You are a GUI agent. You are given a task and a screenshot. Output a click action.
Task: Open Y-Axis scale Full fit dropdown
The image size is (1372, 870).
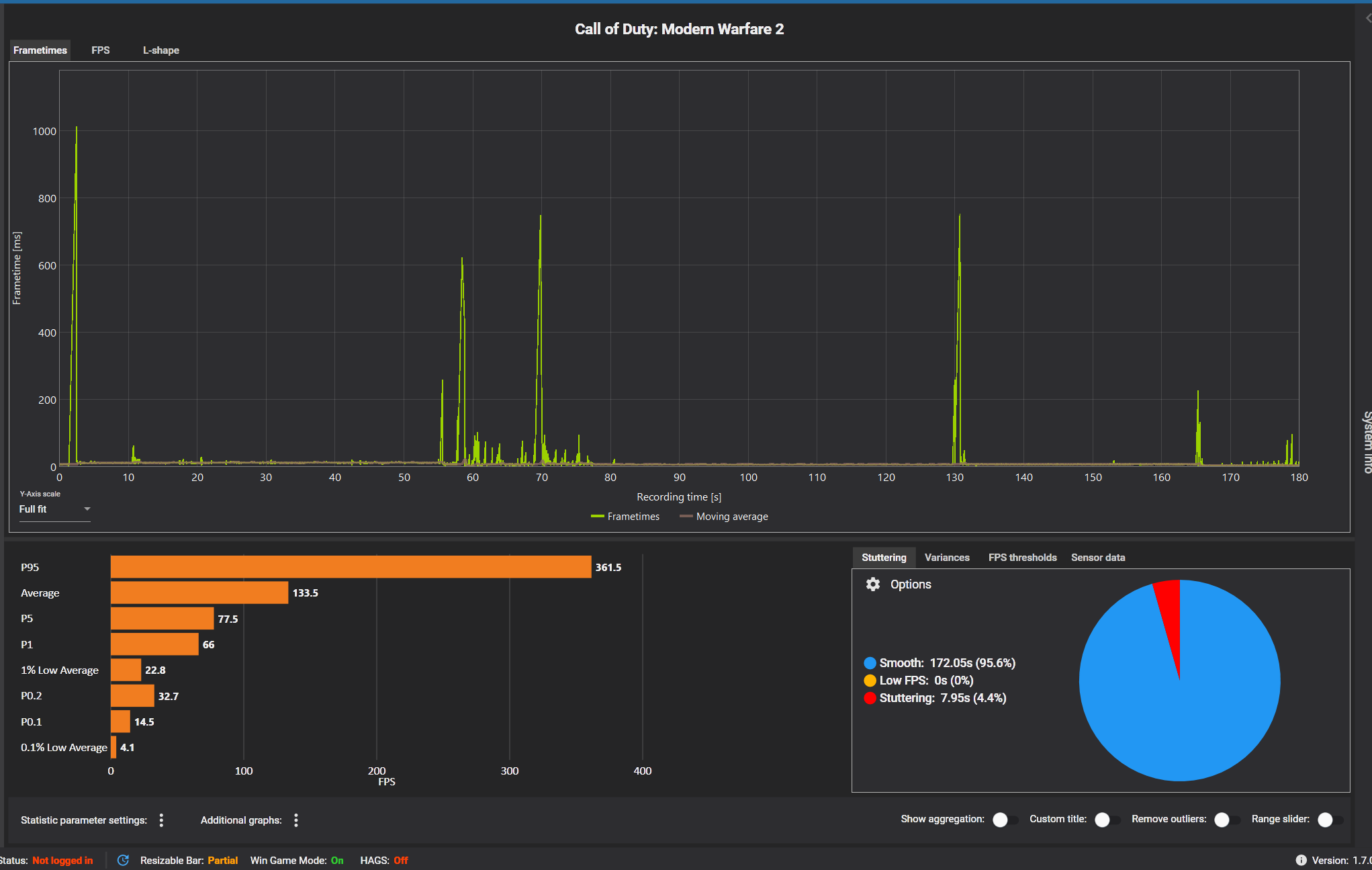54,509
